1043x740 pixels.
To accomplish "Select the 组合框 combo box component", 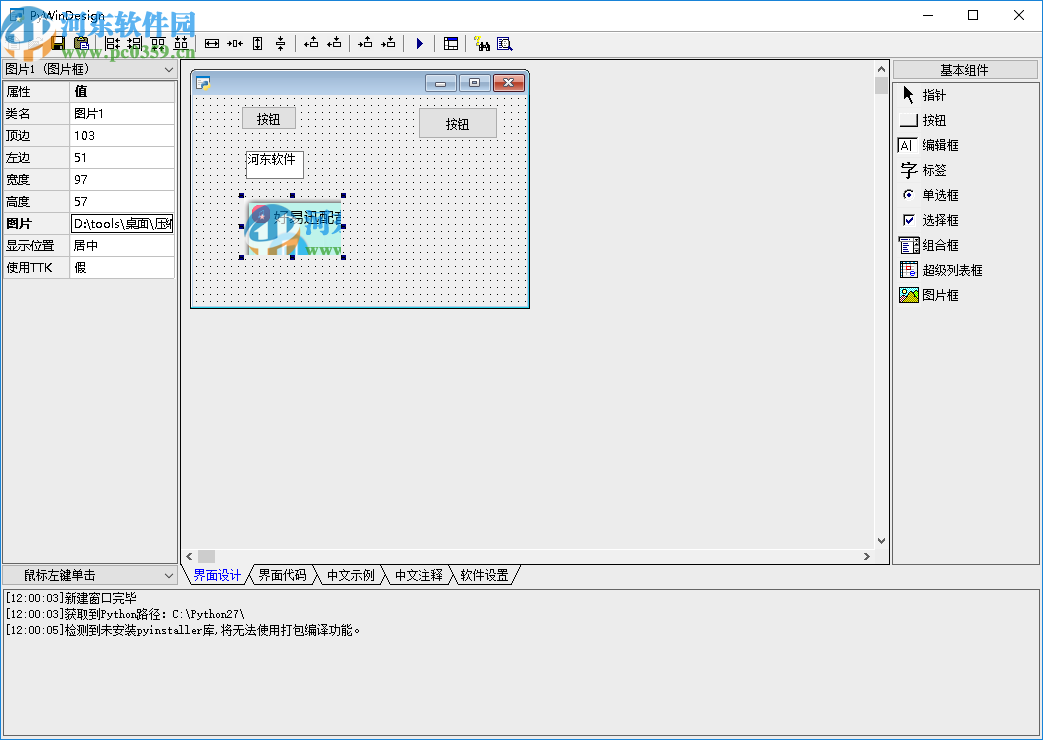I will 929,245.
